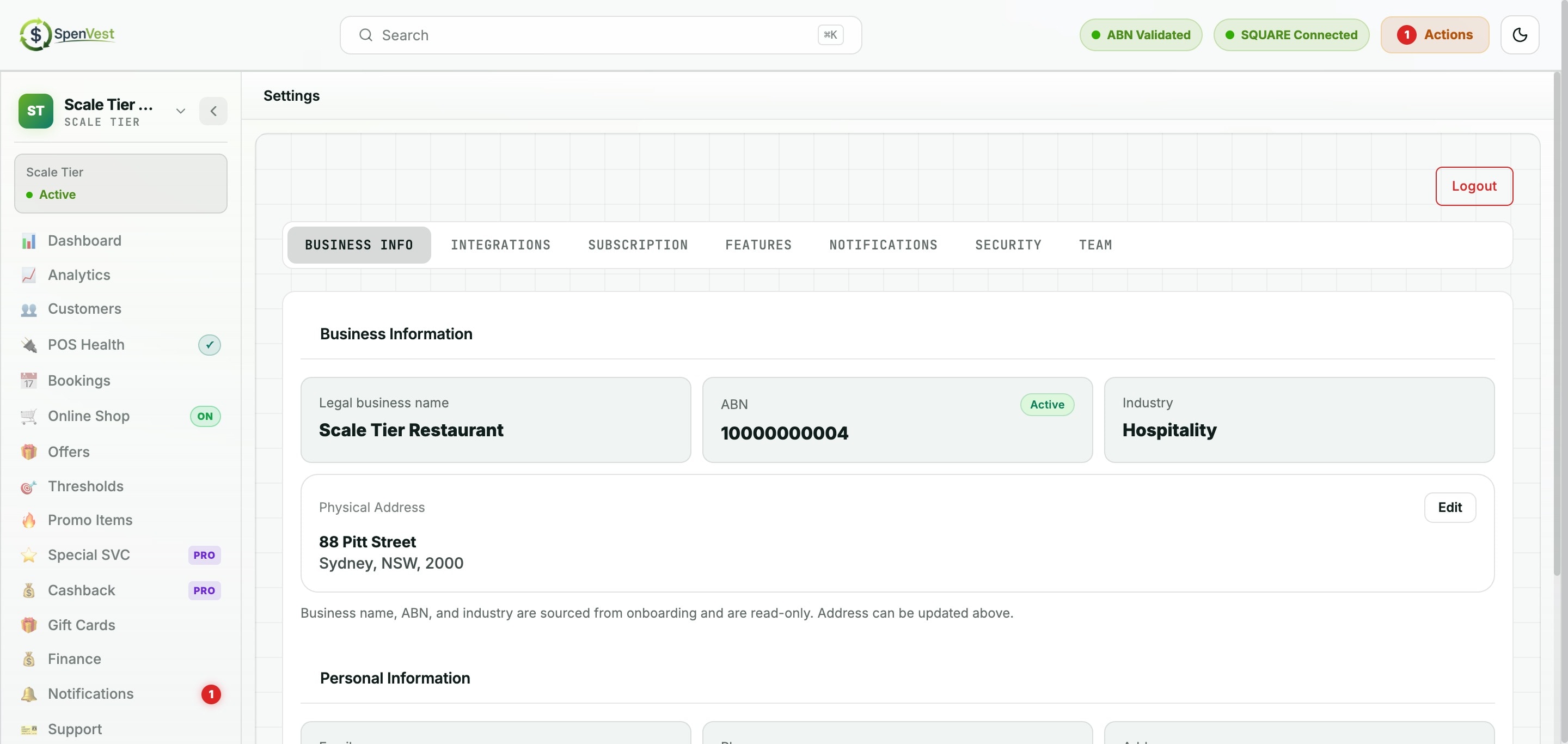The image size is (1568, 744).
Task: Click the red Notifications count badge
Action: coord(211,694)
